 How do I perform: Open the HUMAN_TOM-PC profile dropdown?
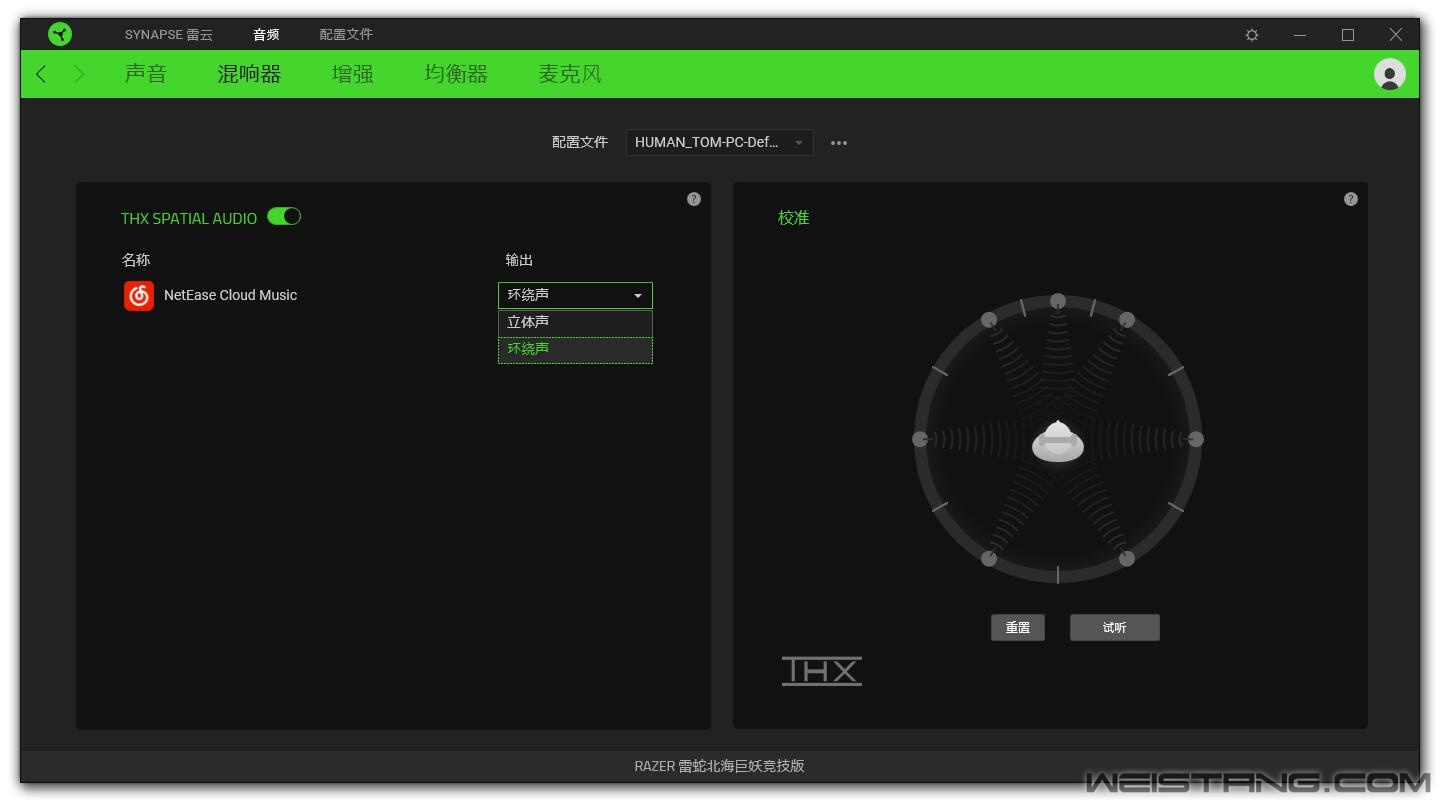[x=719, y=143]
